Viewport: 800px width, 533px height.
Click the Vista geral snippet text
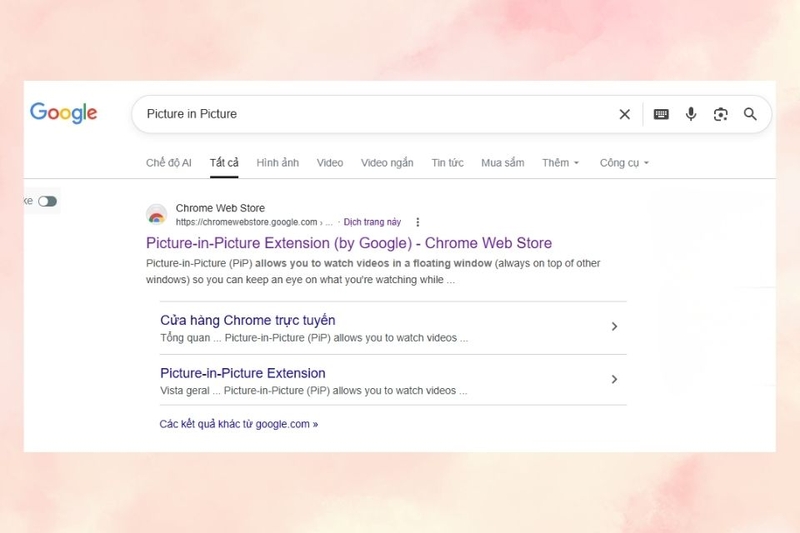[313, 391]
